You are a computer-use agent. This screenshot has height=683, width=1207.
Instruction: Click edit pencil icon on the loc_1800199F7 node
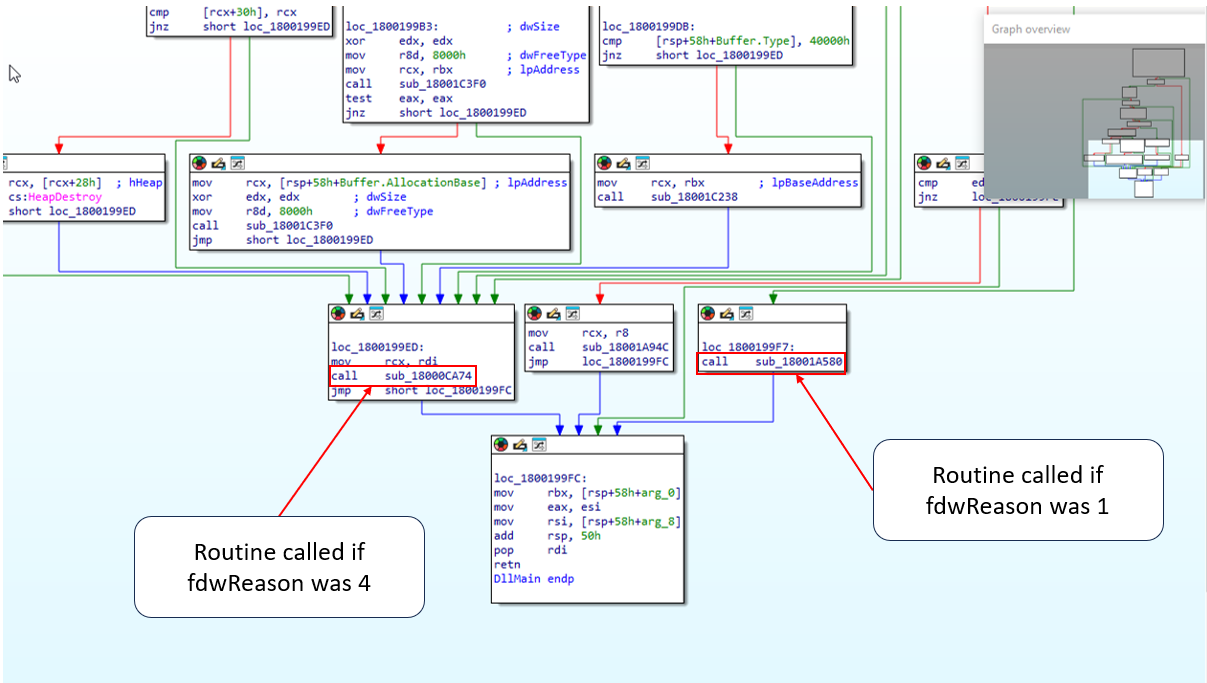pos(727,313)
